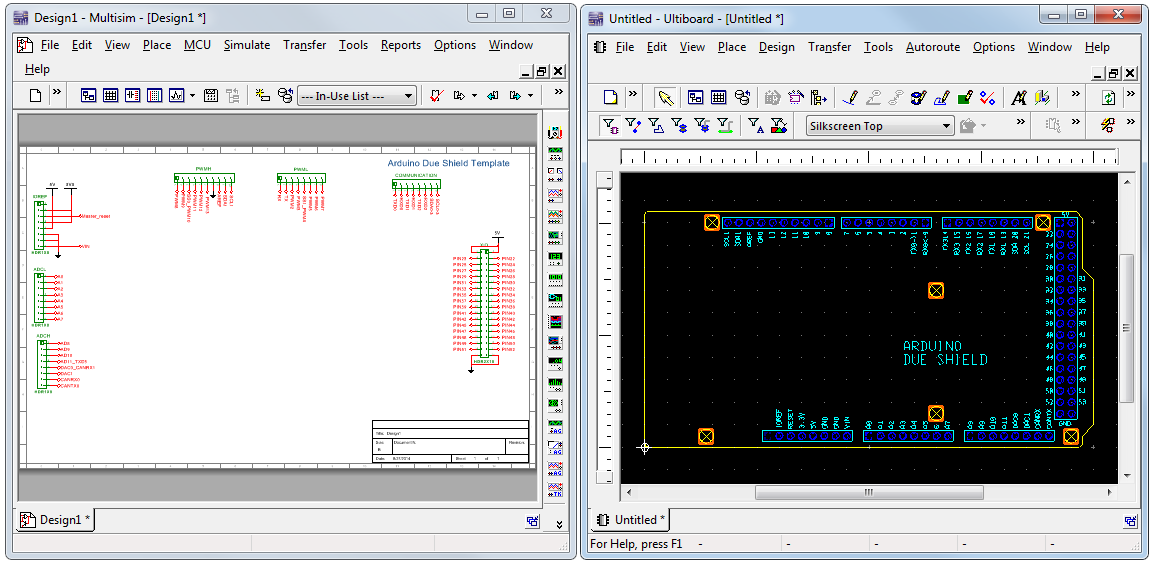Run Electrical Rules Check in Multisim
Image resolution: width=1153 pixels, height=563 pixels.
tap(437, 96)
